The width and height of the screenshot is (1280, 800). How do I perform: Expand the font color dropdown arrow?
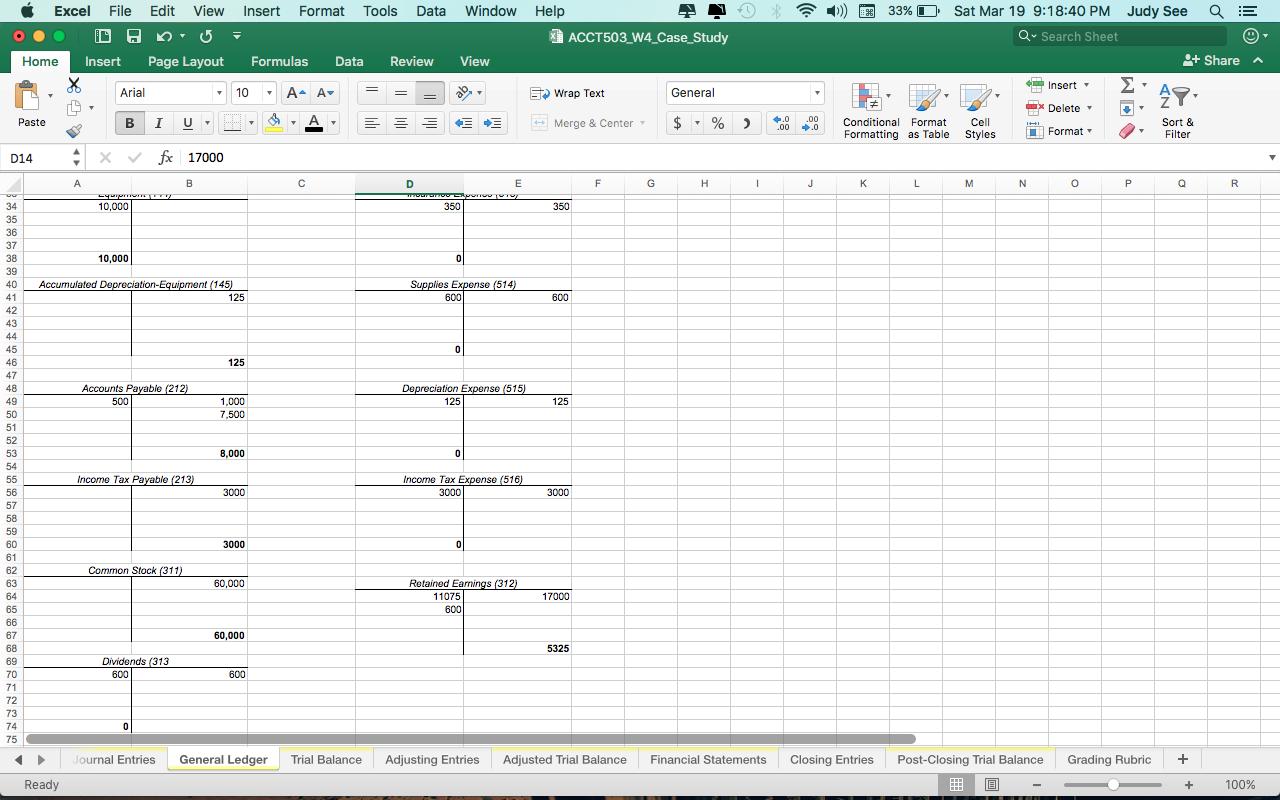click(x=333, y=124)
